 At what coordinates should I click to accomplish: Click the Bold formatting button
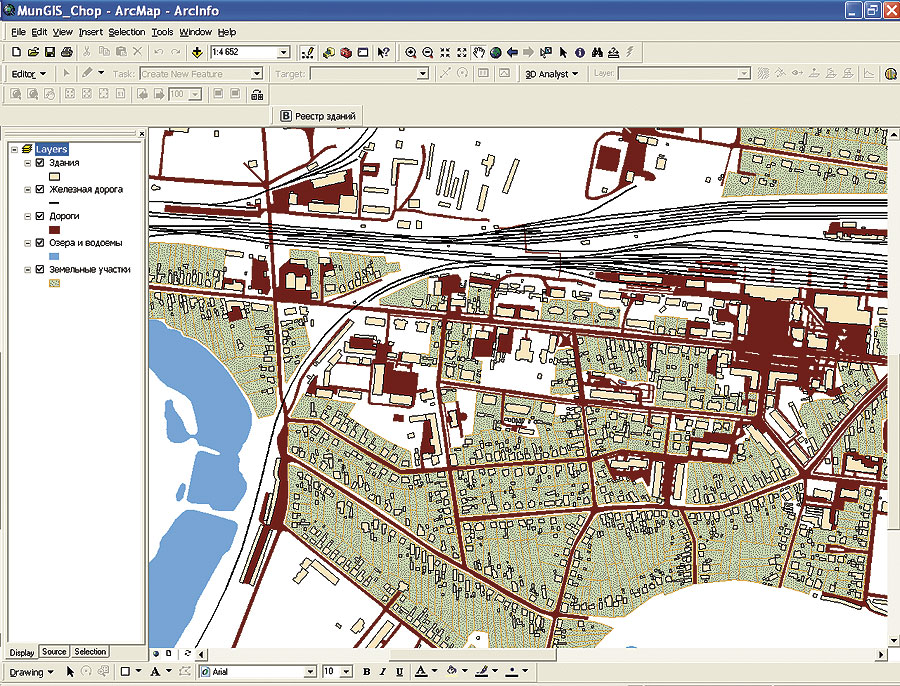(x=367, y=672)
